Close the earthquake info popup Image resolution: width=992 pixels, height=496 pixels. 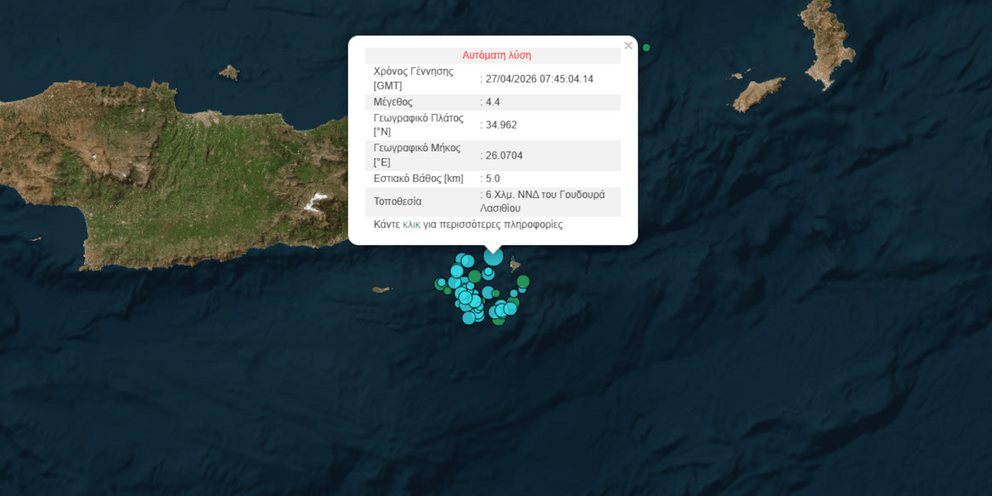pyautogui.click(x=628, y=46)
